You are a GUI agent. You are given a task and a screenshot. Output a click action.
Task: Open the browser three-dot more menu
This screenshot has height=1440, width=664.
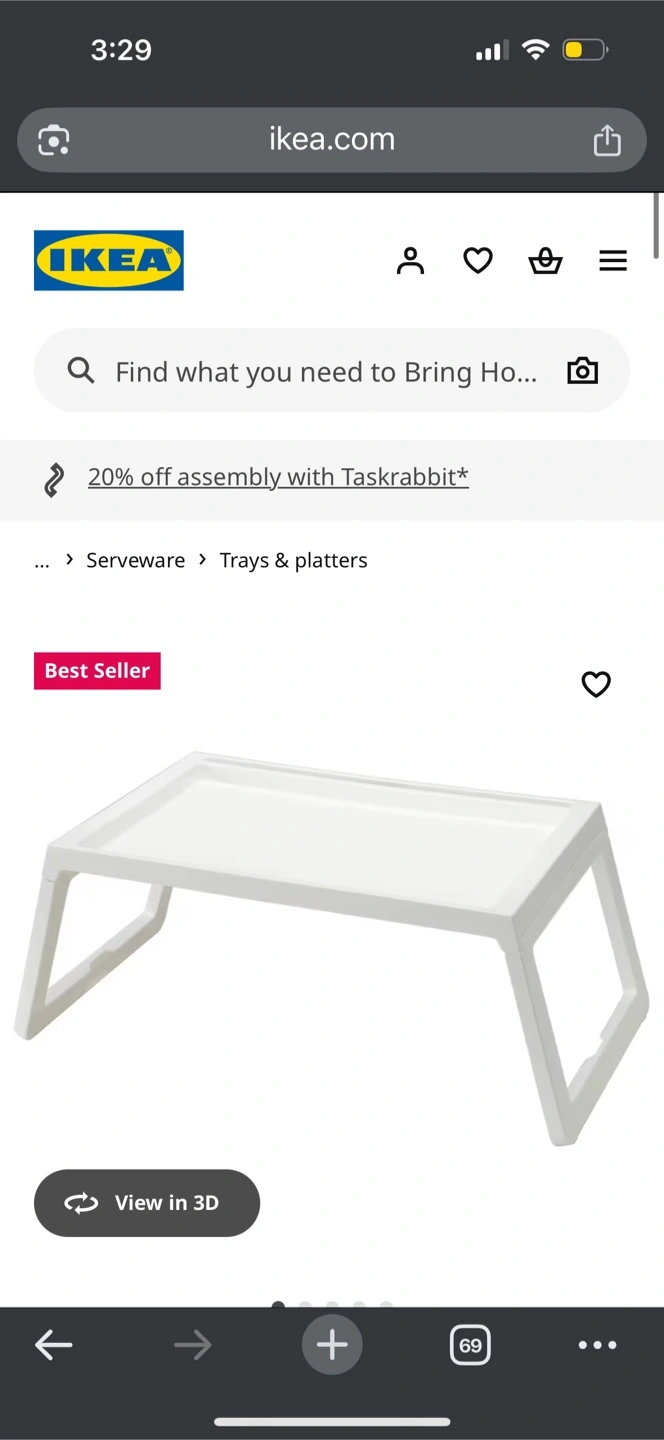[597, 1345]
